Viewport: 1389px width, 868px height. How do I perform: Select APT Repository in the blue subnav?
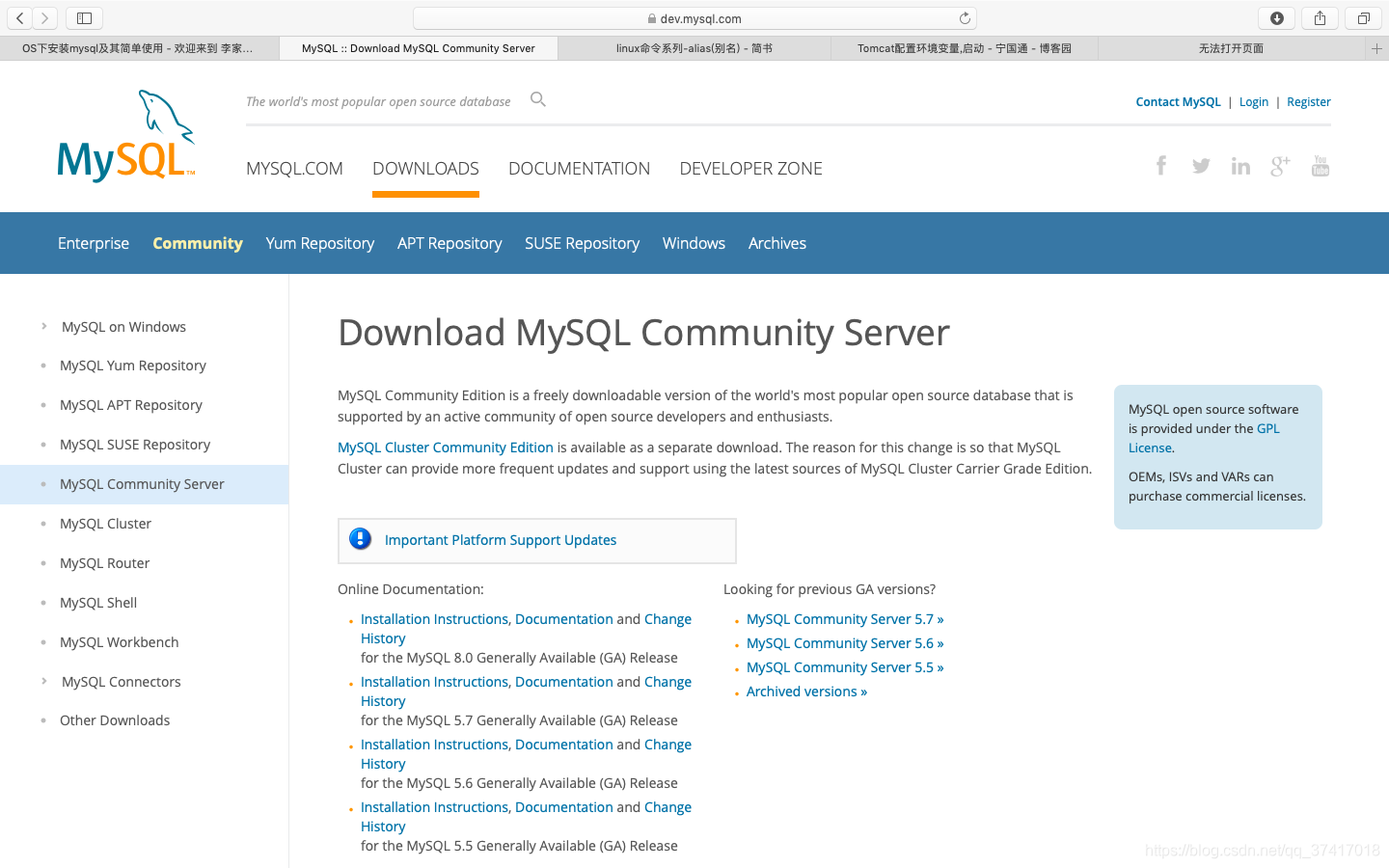point(449,243)
